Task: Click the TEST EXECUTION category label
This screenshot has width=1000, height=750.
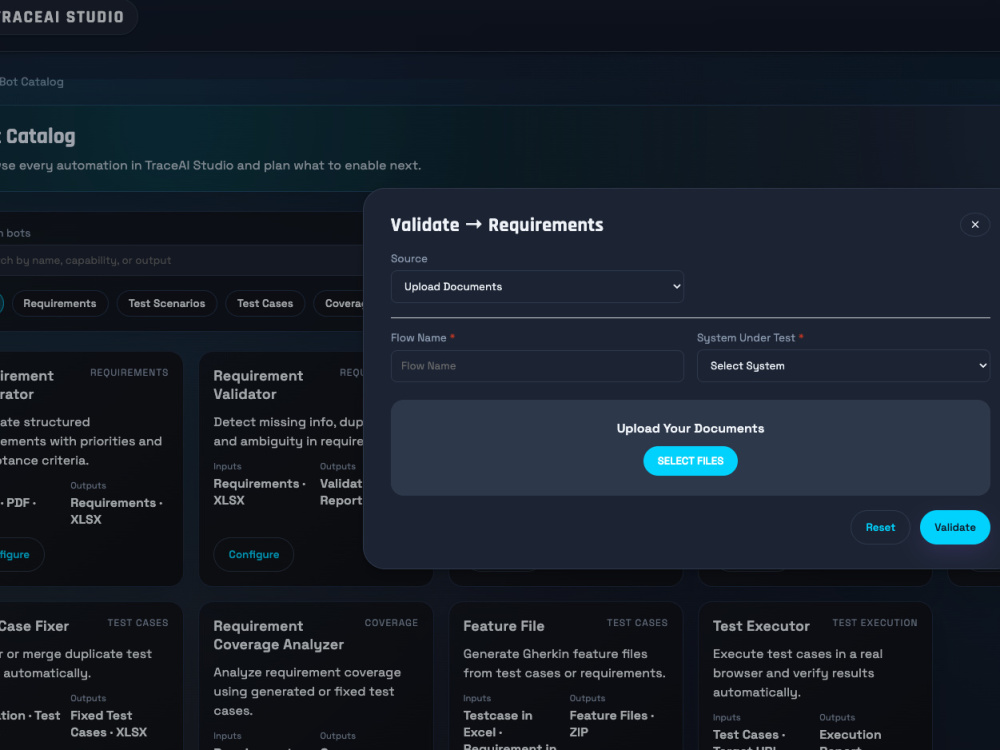Action: click(875, 622)
